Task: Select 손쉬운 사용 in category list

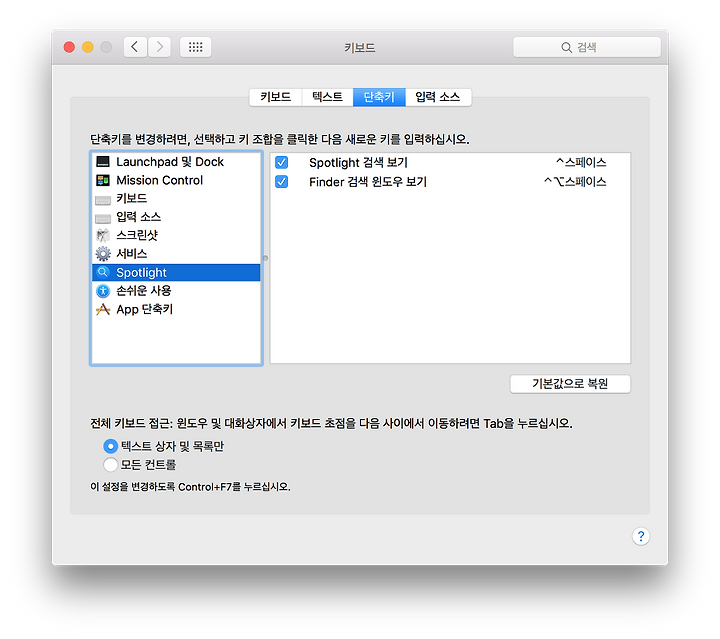Action: 176,291
